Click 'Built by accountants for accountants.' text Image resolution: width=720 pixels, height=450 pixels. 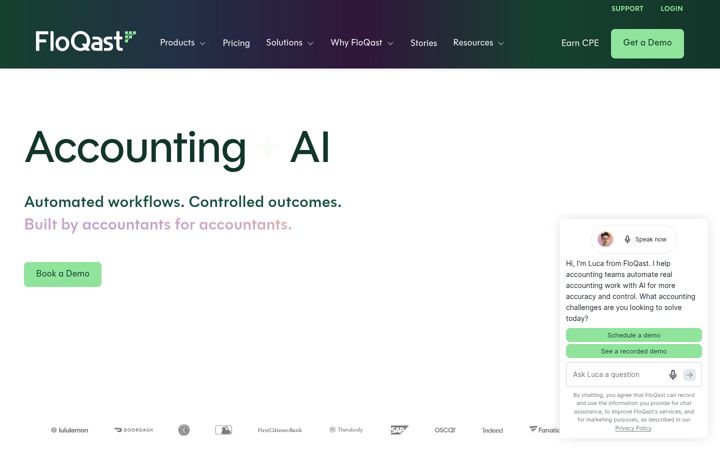tap(158, 225)
